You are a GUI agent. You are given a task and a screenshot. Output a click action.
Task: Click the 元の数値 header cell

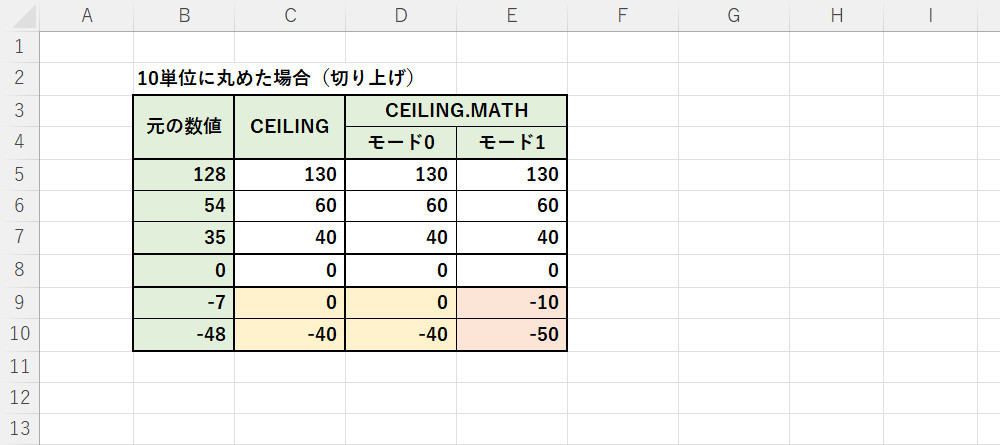point(184,126)
